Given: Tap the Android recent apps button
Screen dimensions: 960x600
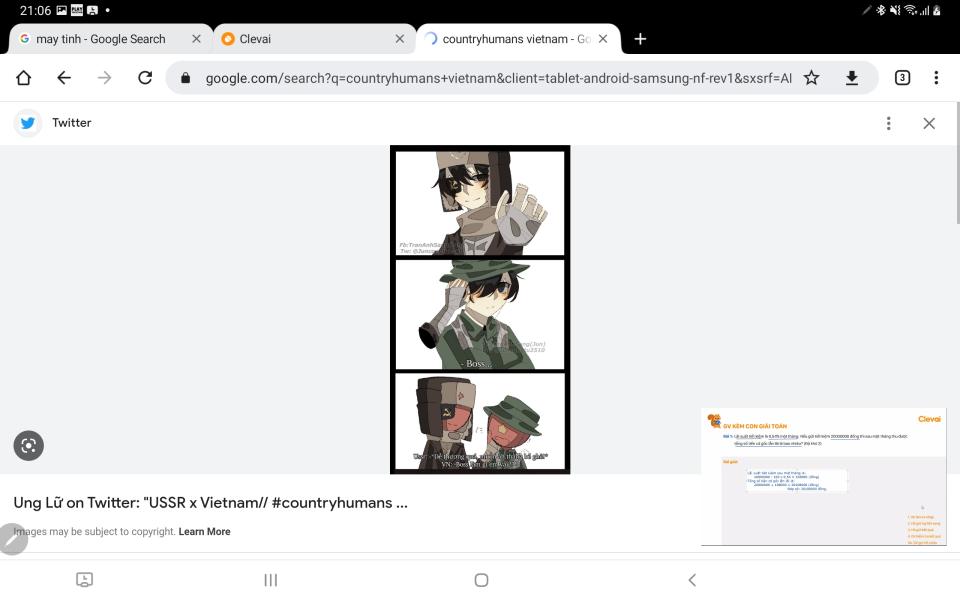Looking at the screenshot, I should [271, 580].
